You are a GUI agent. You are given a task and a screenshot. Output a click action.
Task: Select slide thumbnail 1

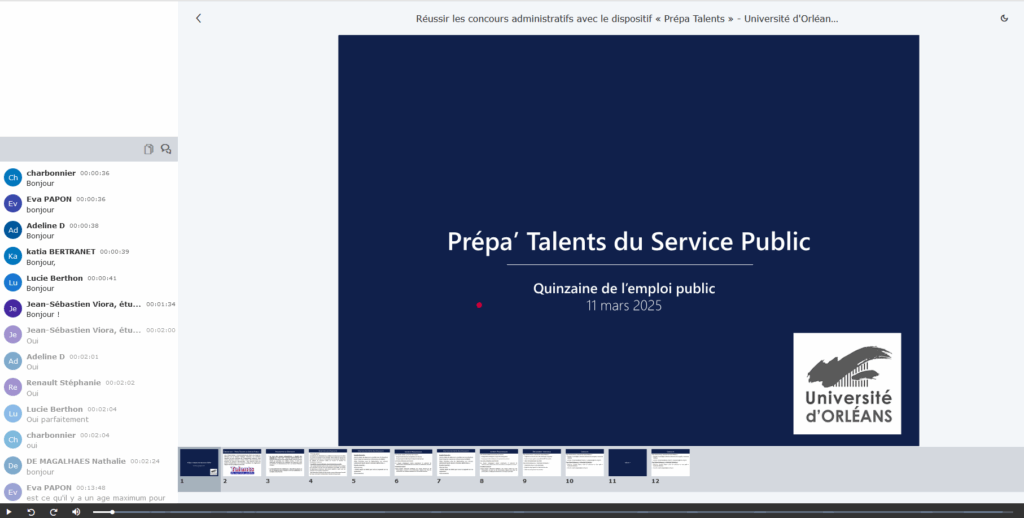(199, 462)
